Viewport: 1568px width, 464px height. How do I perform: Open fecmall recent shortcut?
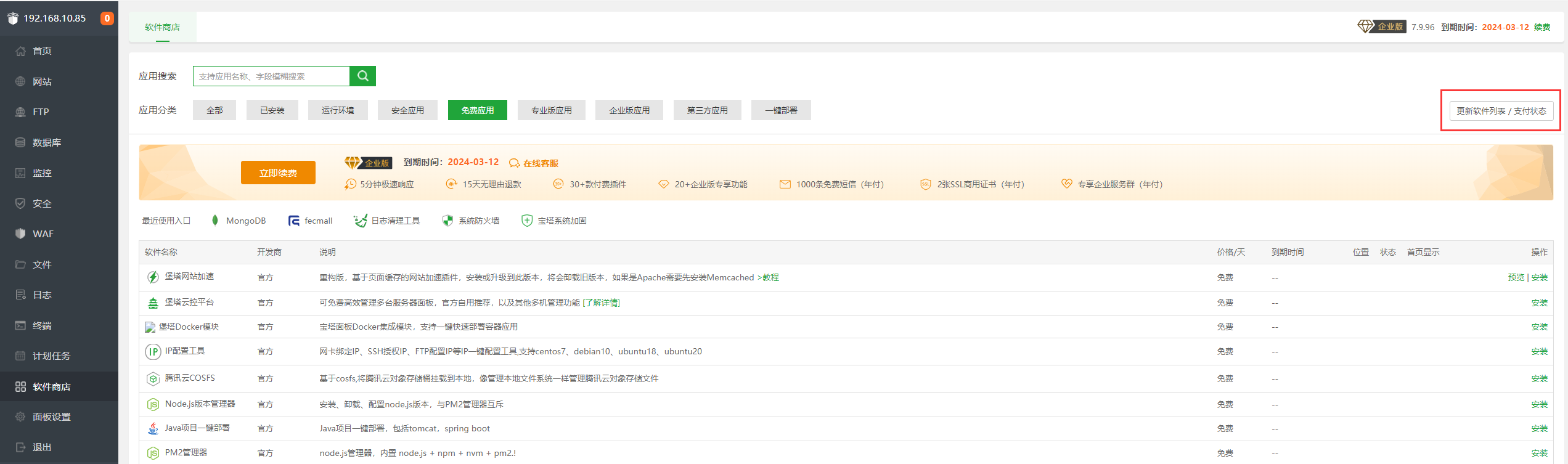(x=310, y=221)
